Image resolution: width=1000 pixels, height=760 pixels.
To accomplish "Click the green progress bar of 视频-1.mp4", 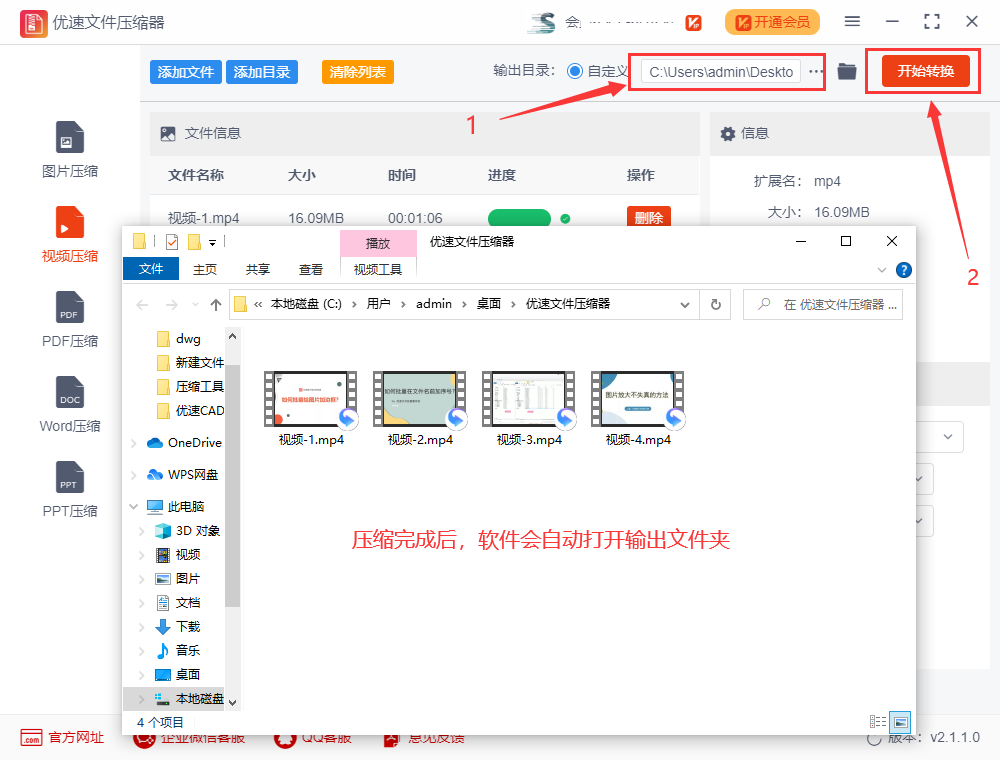I will pos(520,217).
